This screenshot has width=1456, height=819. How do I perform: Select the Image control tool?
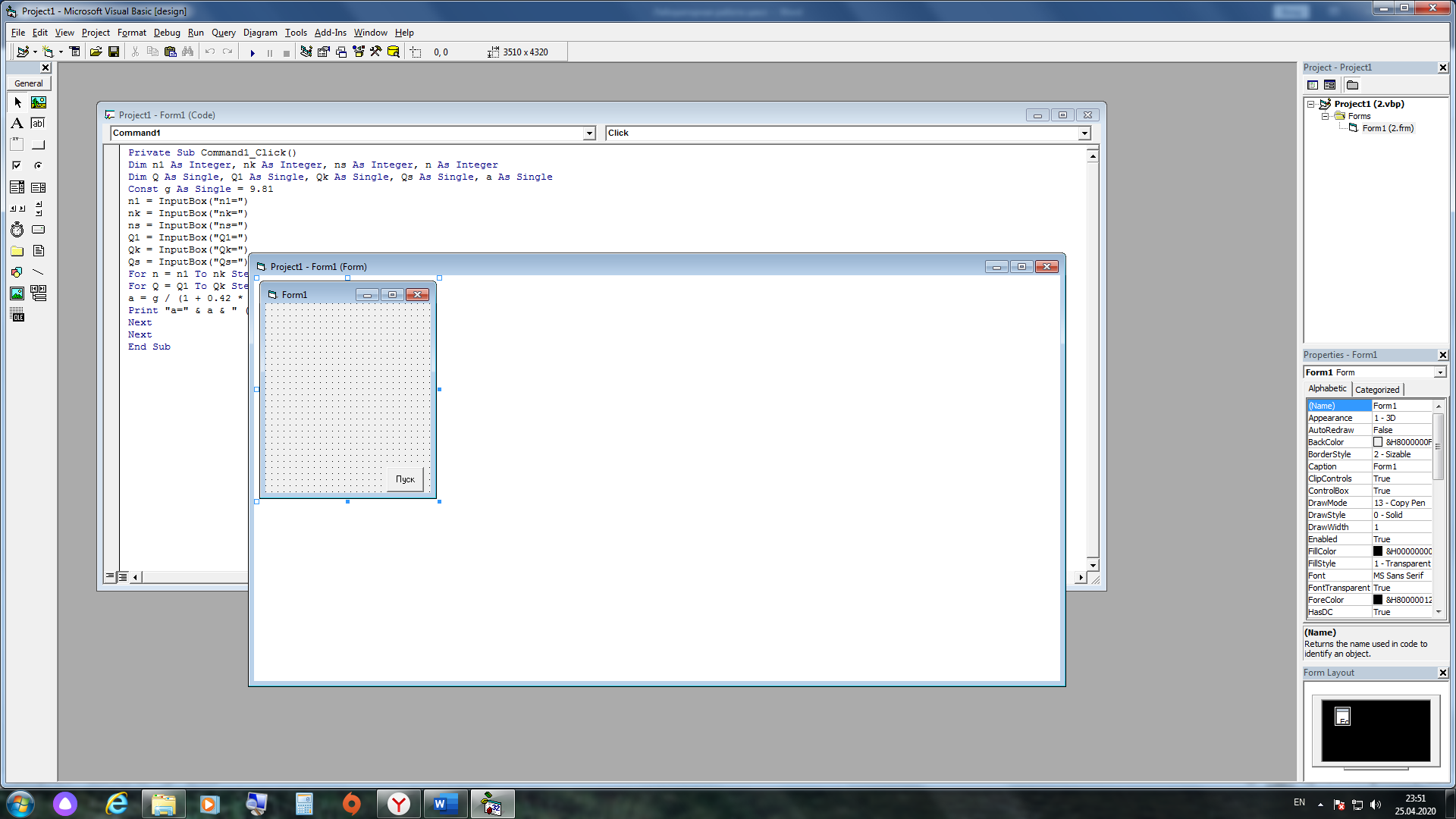(17, 293)
